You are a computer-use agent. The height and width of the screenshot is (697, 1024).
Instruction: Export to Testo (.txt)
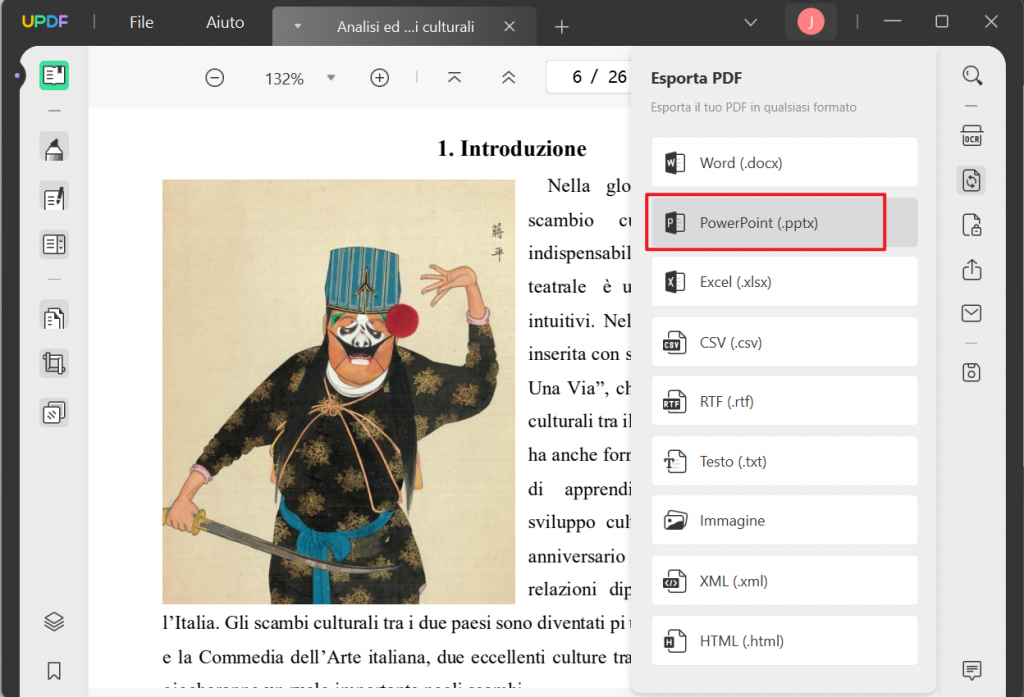784,461
